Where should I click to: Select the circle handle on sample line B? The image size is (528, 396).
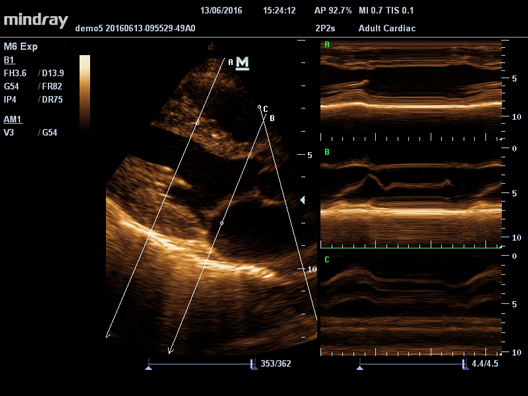click(x=222, y=223)
